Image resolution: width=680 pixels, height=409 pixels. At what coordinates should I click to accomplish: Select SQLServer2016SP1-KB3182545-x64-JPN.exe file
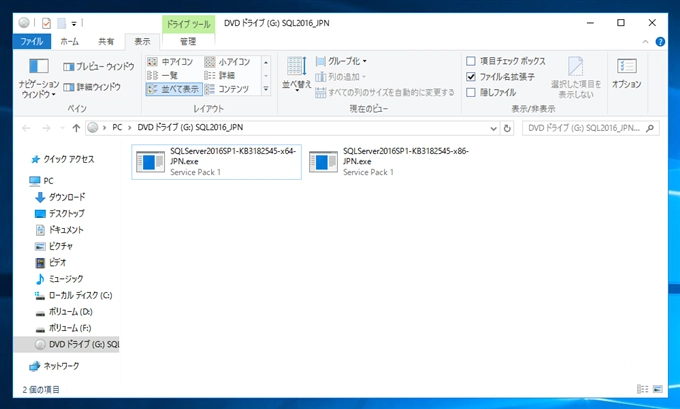tap(216, 162)
